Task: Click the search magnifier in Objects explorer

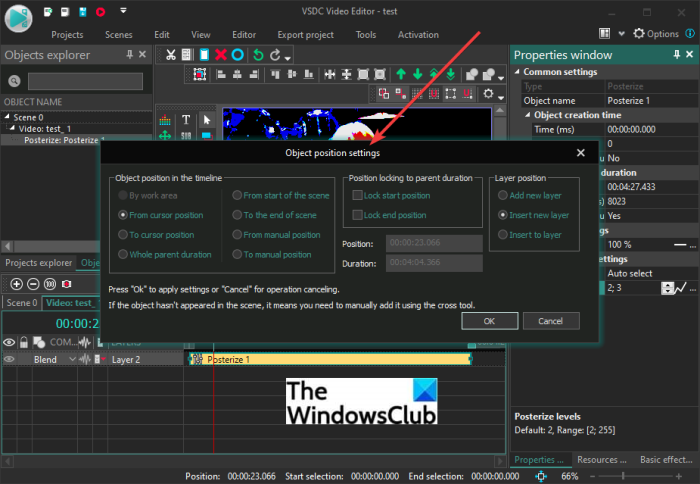Action: coord(15,81)
